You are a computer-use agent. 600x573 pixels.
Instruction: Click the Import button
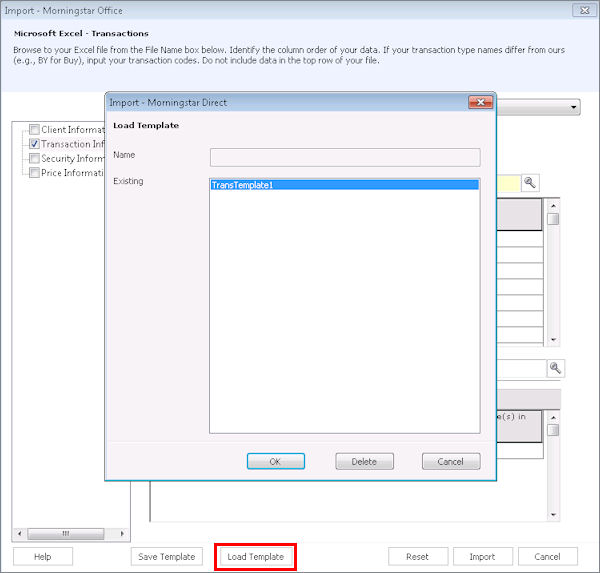(x=482, y=557)
